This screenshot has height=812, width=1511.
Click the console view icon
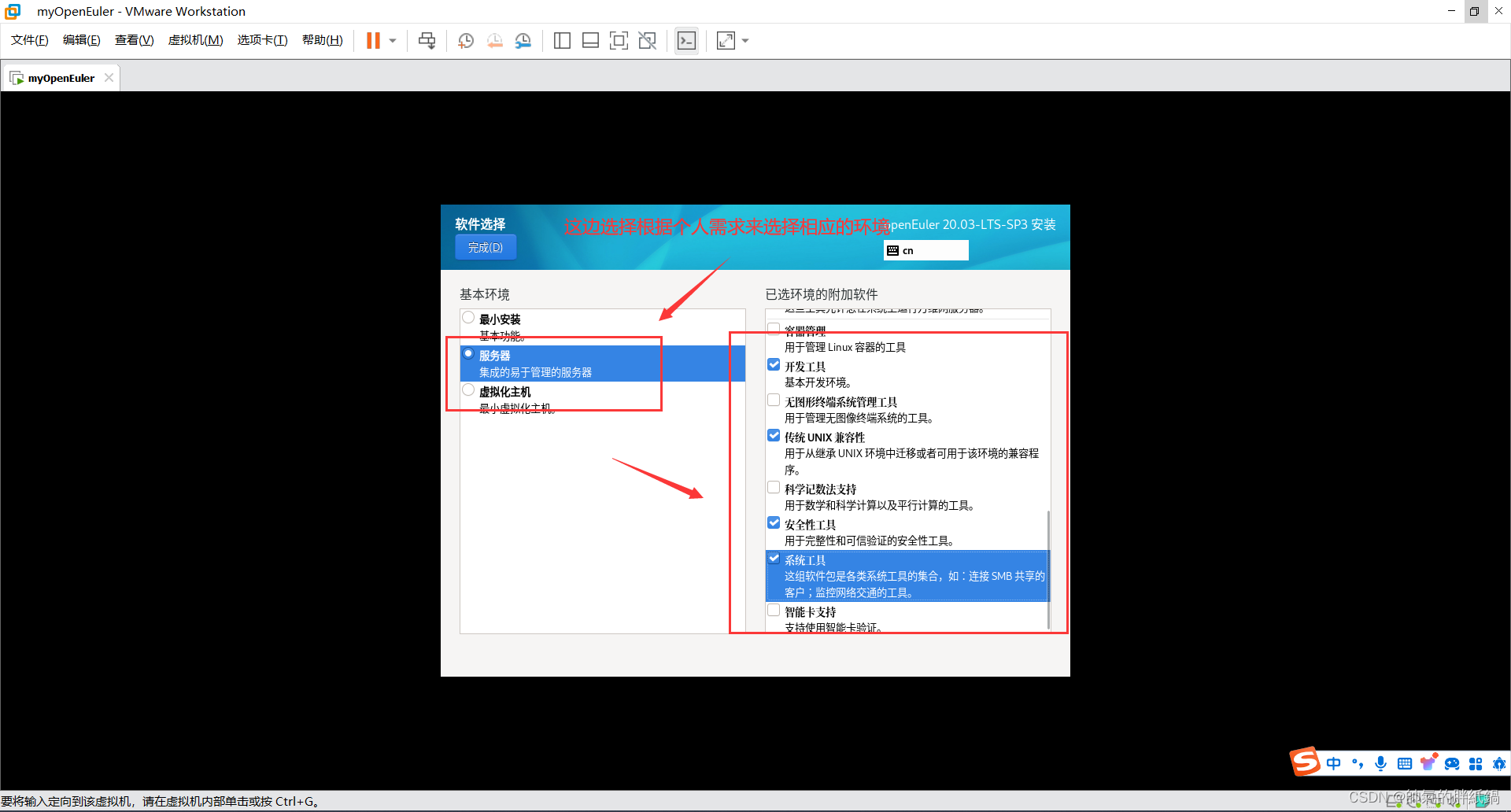coord(686,40)
